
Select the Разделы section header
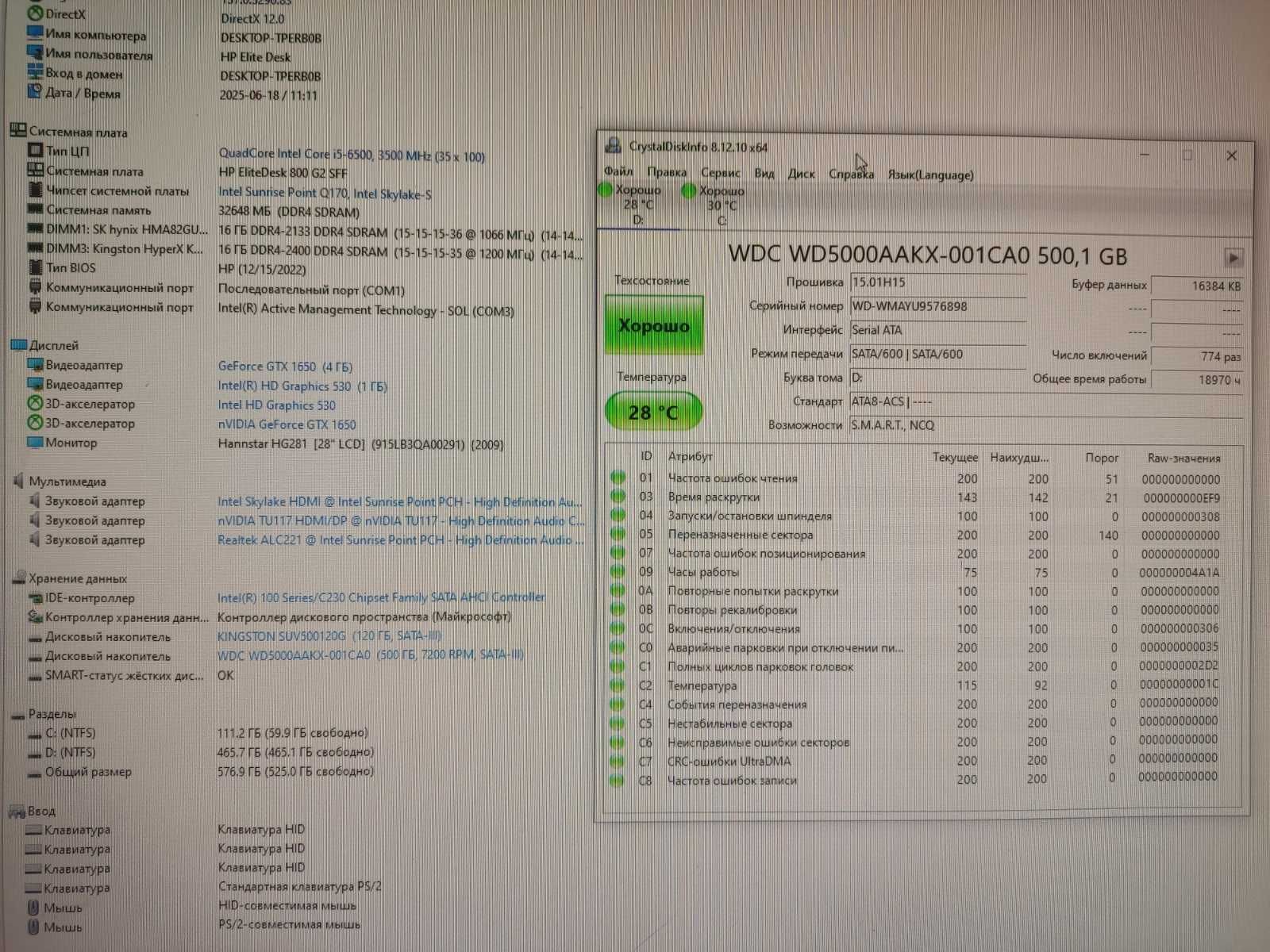pyautogui.click(x=52, y=713)
